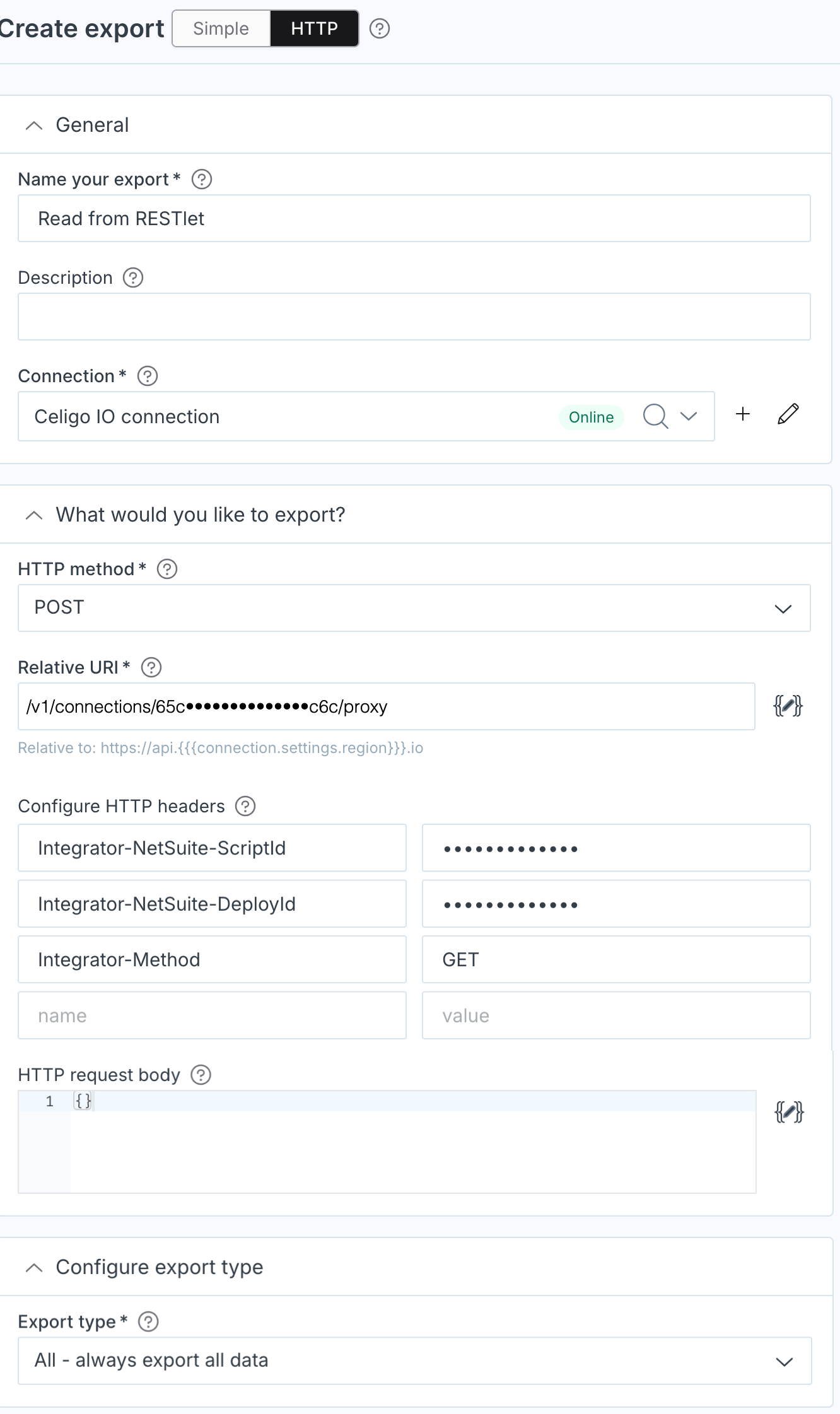The height and width of the screenshot is (1414, 840).
Task: Open the Export type dropdown
Action: pos(414,1361)
